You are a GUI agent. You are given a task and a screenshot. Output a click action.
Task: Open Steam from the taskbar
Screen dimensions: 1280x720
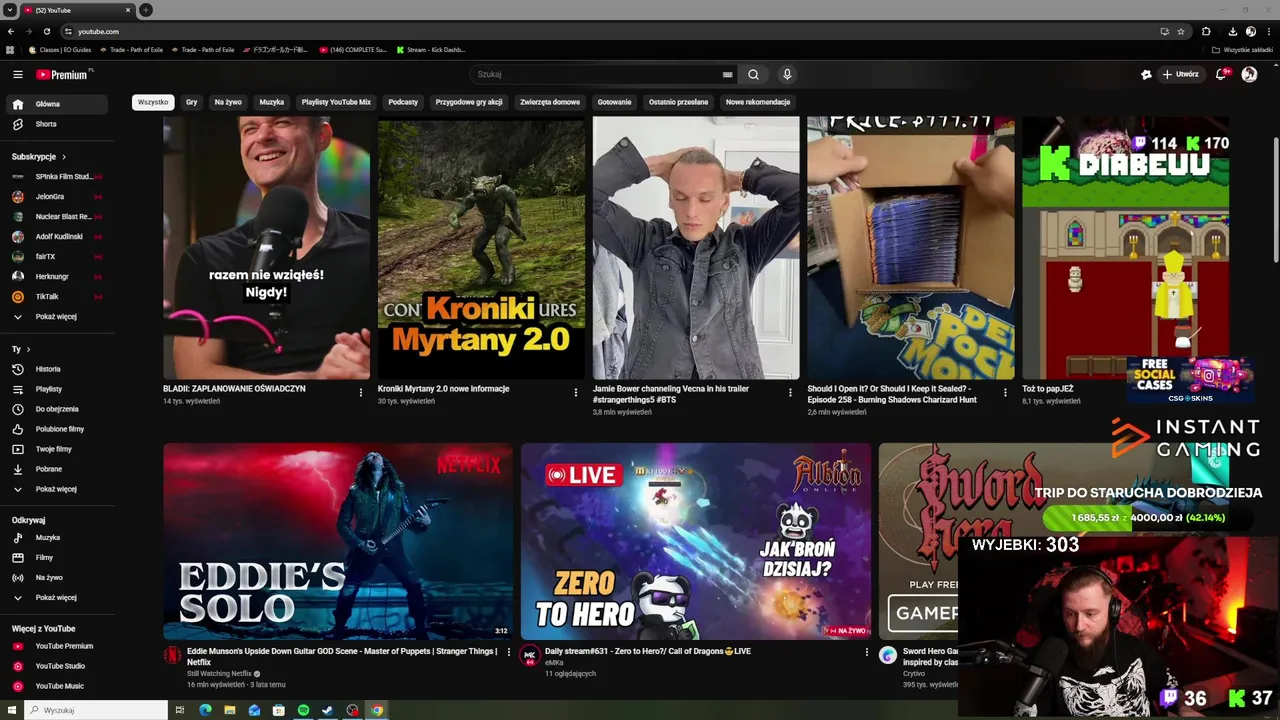328,710
